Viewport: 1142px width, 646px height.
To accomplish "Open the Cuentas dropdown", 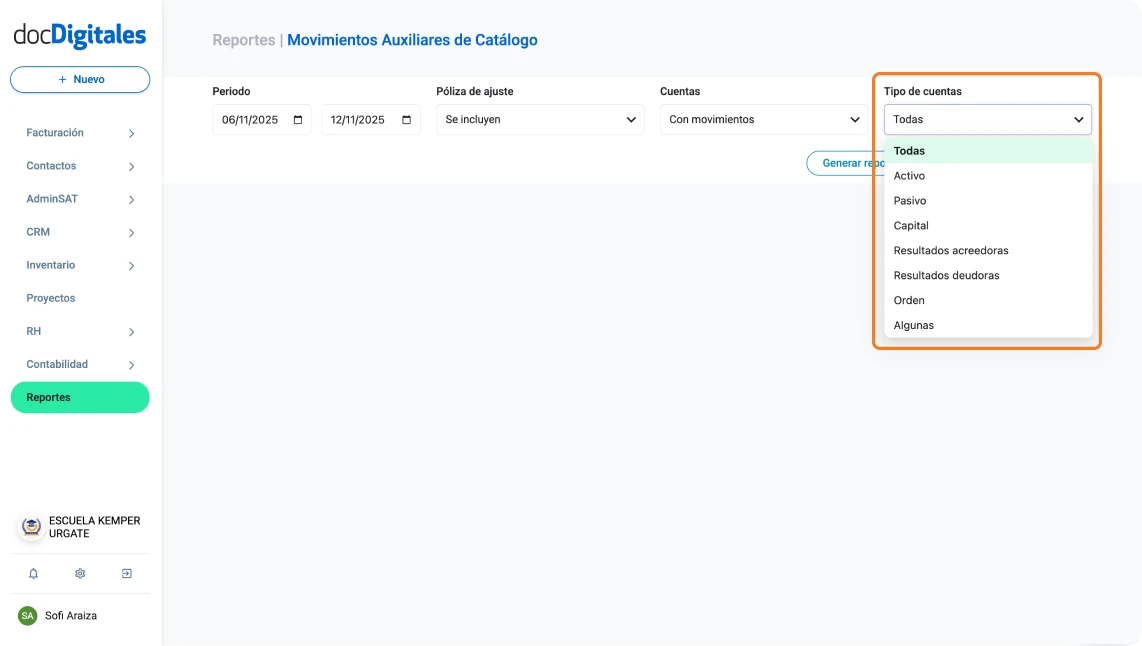I will tap(763, 119).
